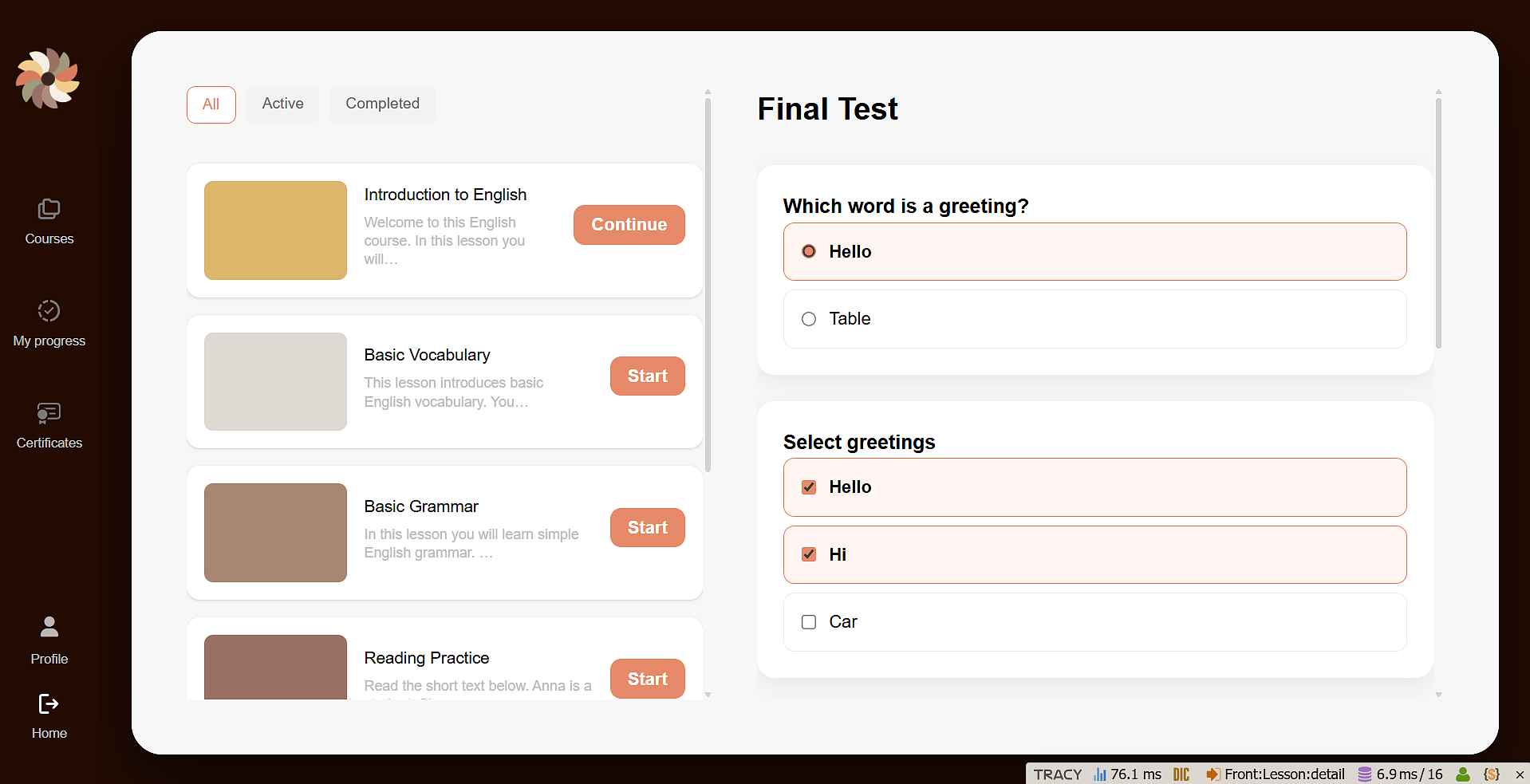Click the debug toolbar performance chart icon
Image resolution: width=1530 pixels, height=784 pixels.
coord(1100,774)
